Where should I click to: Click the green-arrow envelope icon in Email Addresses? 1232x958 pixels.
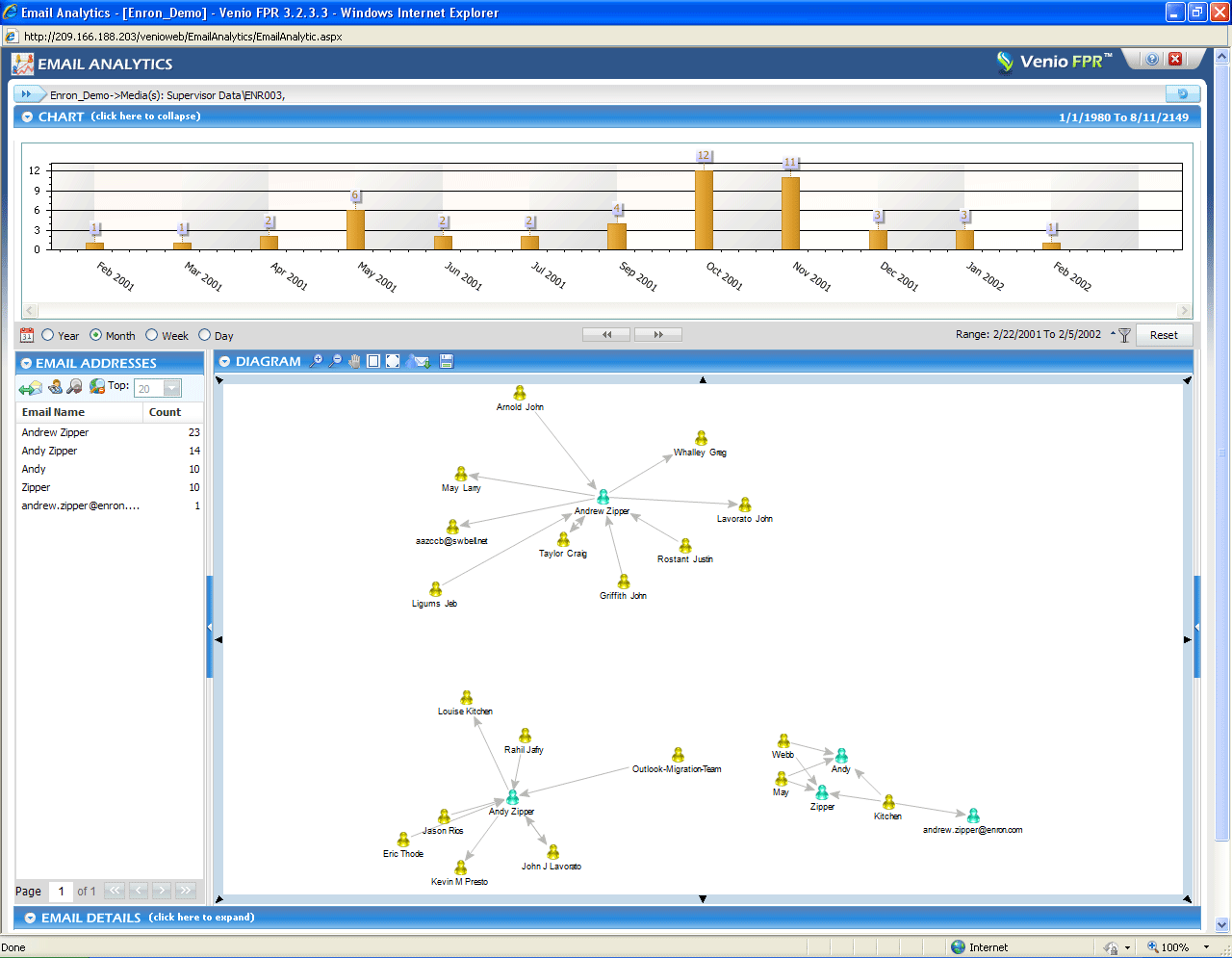pyautogui.click(x=31, y=387)
